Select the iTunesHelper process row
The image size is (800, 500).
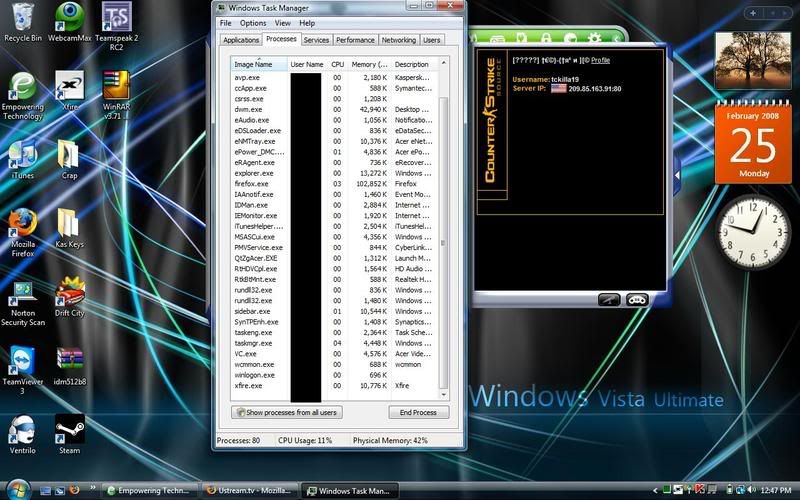point(334,226)
